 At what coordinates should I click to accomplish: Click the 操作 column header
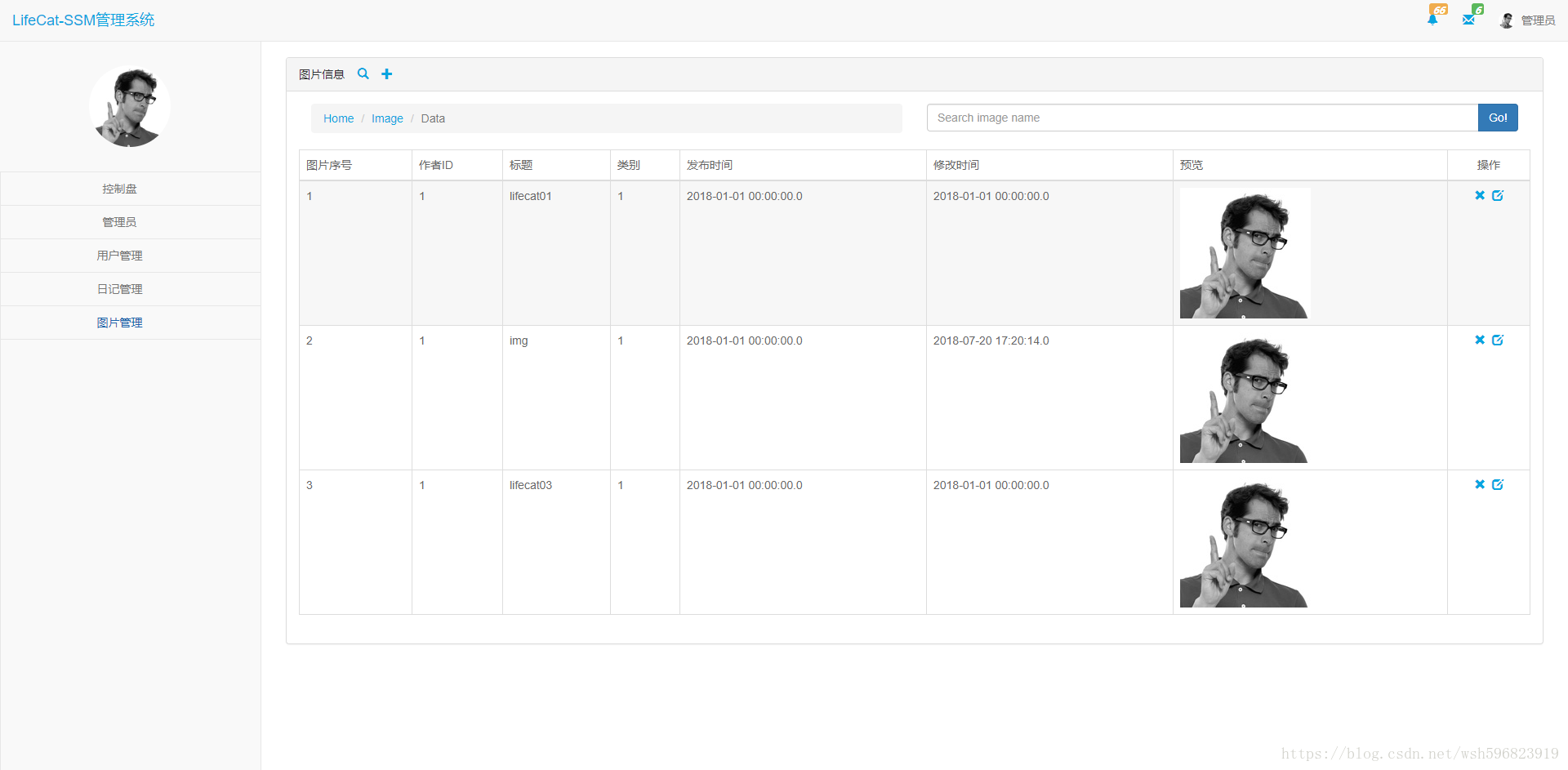tap(1489, 165)
